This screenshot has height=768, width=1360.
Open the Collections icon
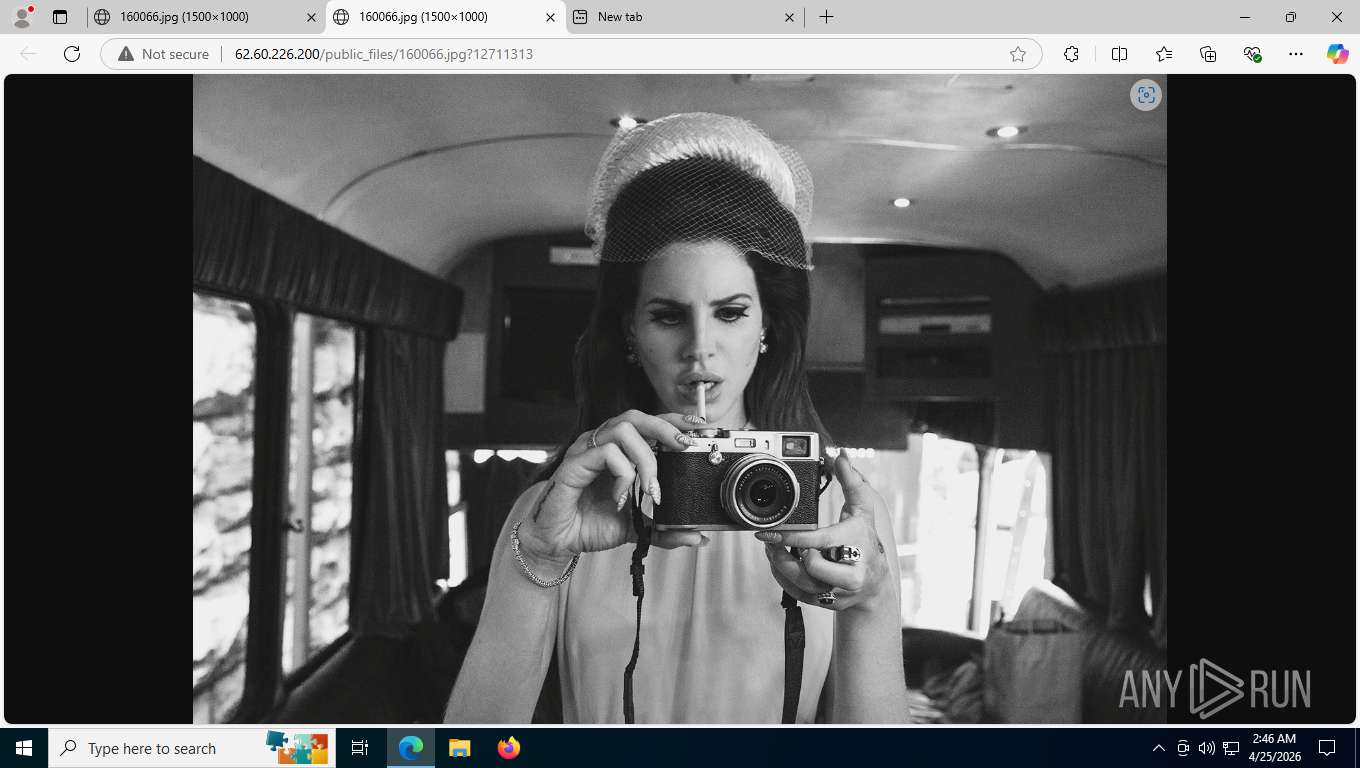point(1208,54)
